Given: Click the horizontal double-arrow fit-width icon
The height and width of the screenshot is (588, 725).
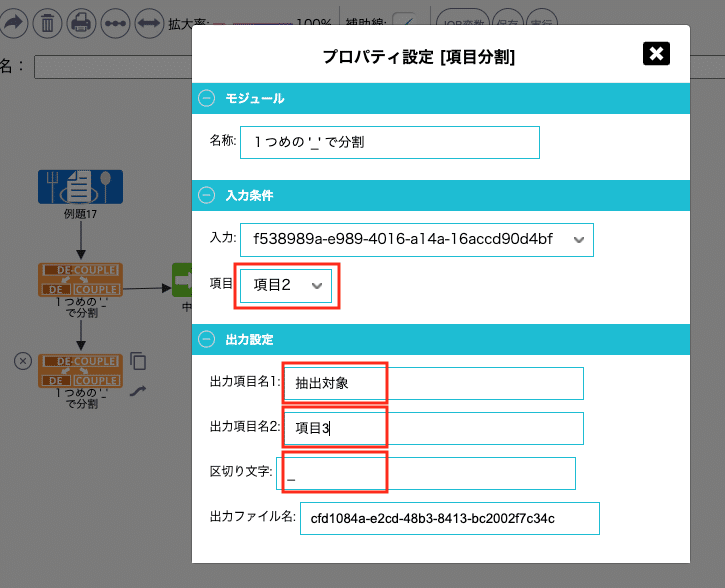Looking at the screenshot, I should tap(149, 23).
